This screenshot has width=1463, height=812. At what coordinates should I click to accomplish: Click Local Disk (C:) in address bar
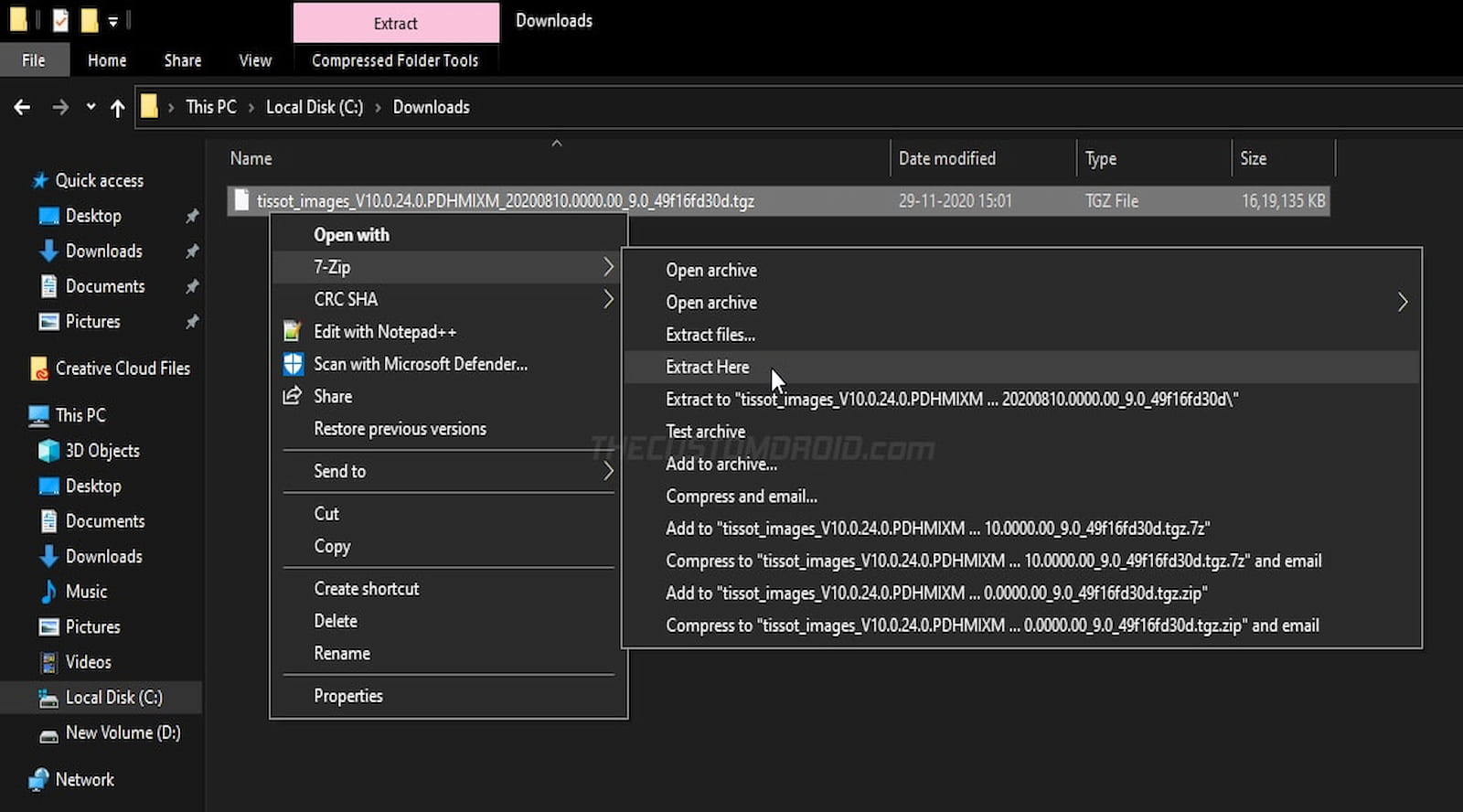coord(314,107)
